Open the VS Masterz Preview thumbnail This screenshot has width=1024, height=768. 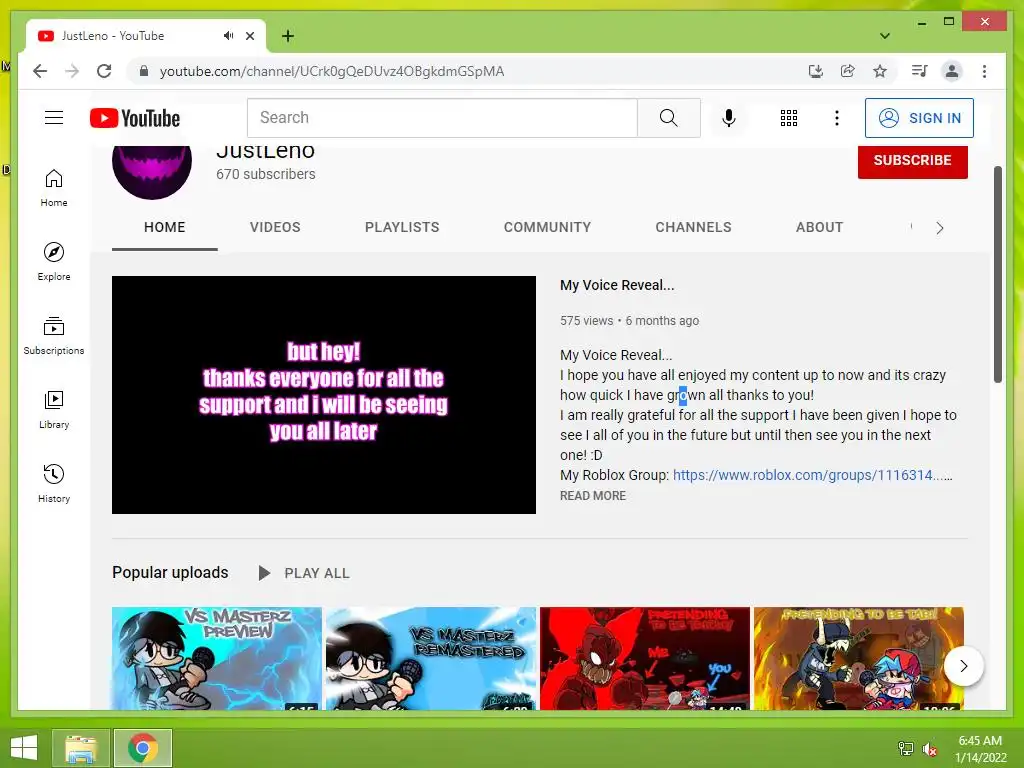(217, 658)
